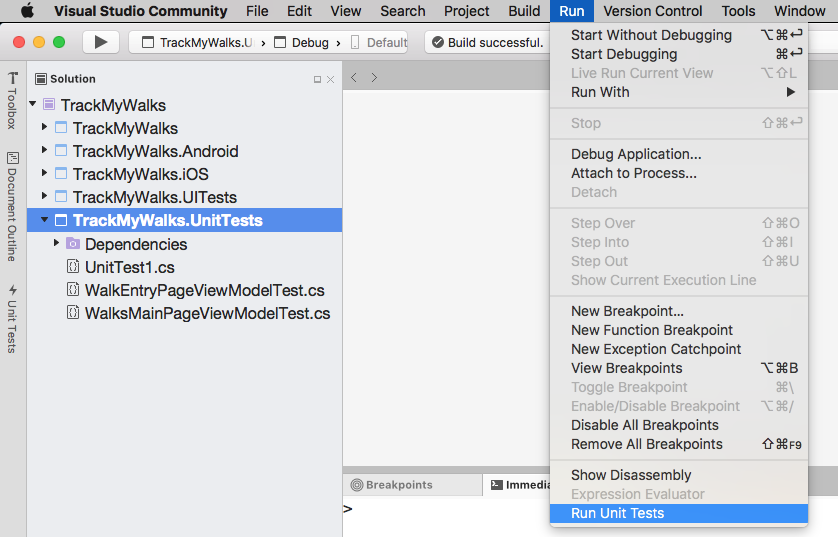Change the Debug configuration selector

pos(301,43)
